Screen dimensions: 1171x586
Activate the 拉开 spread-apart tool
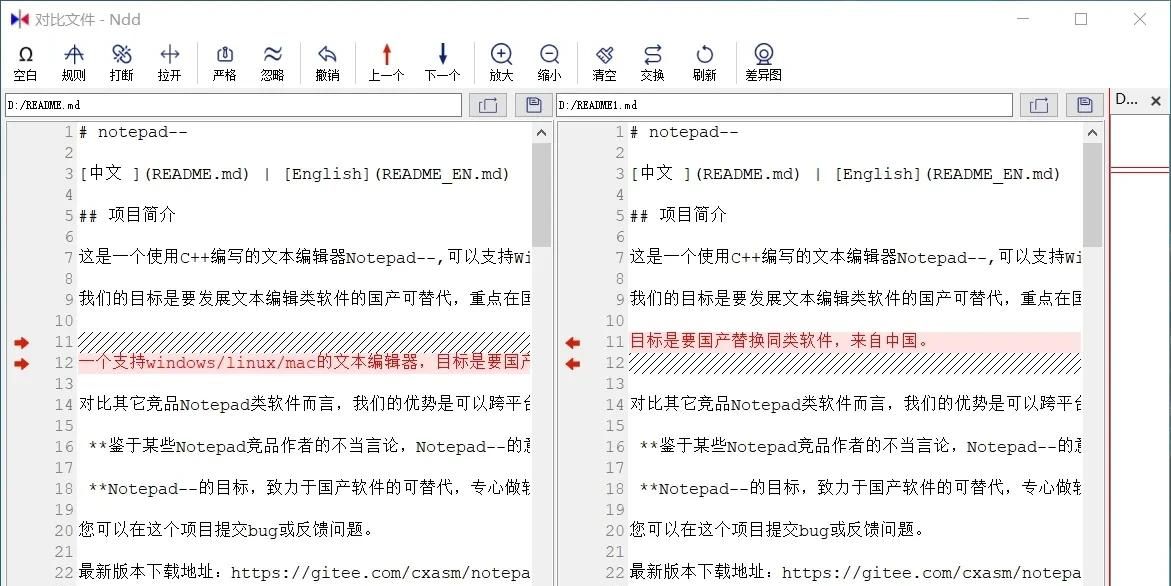point(169,60)
